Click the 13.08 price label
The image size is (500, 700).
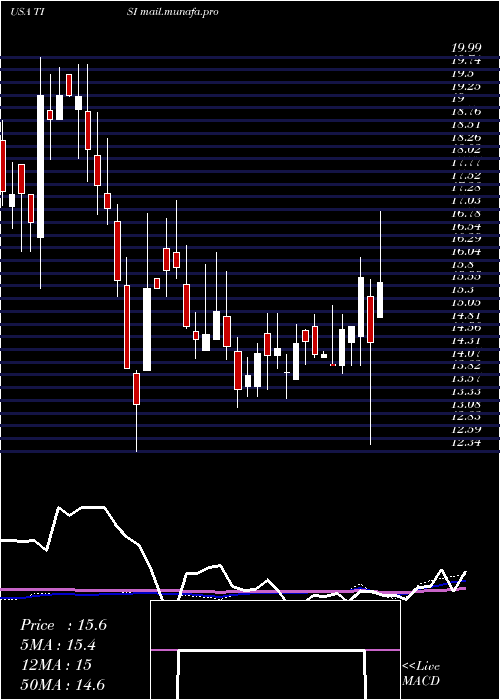(x=465, y=404)
